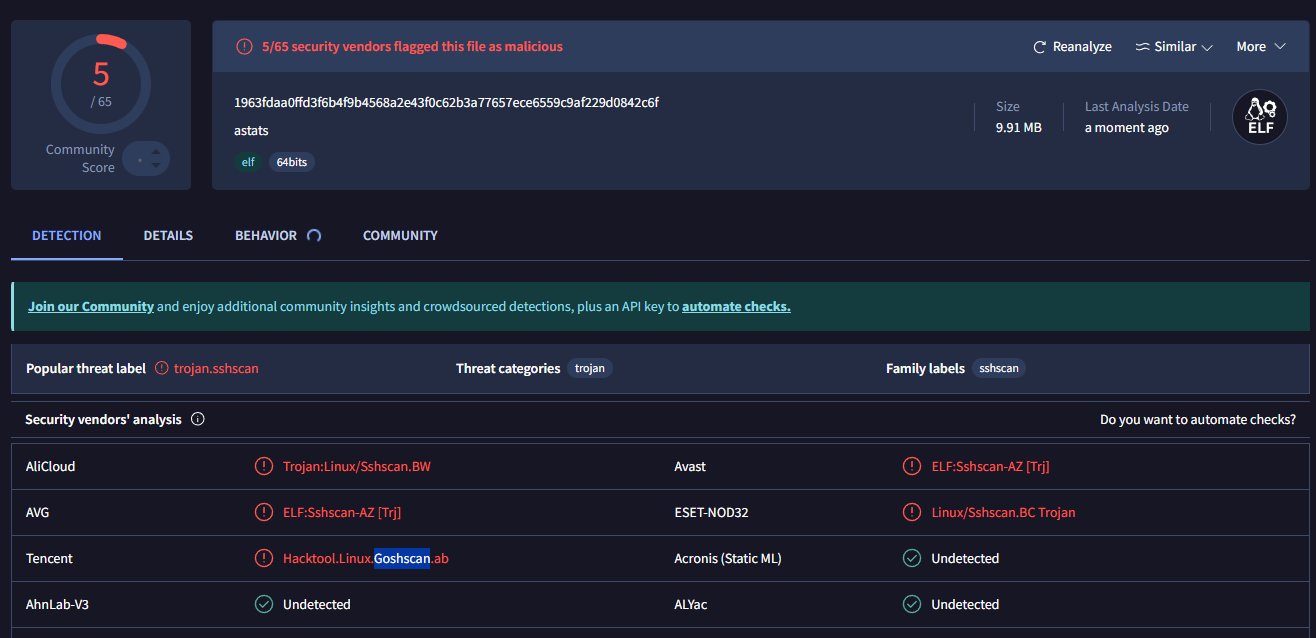Screen dimensions: 1316x638
Task: Click the Similar waves icon
Action: tap(1143, 47)
